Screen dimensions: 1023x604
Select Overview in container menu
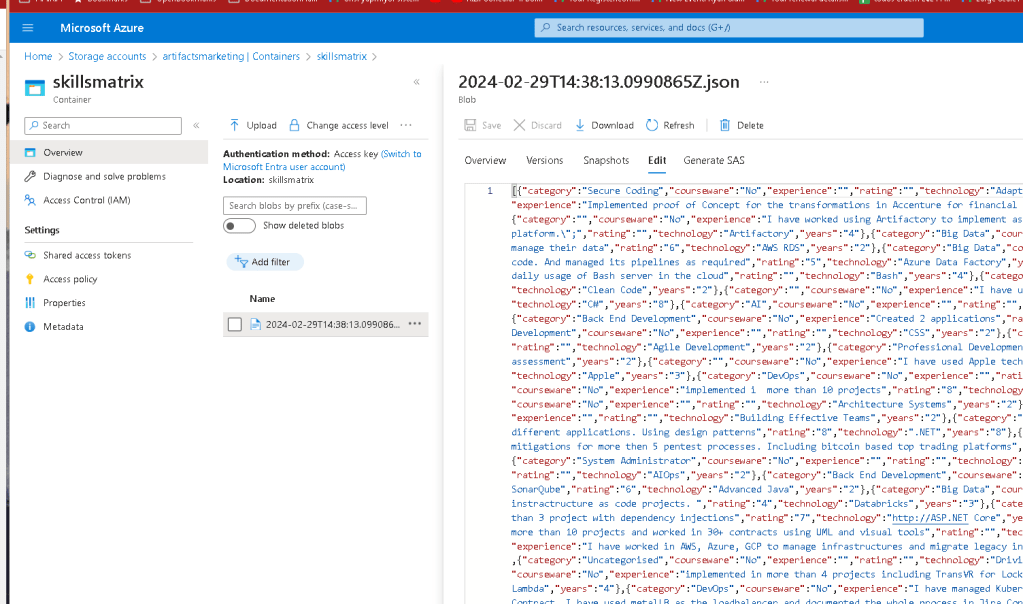(x=109, y=153)
